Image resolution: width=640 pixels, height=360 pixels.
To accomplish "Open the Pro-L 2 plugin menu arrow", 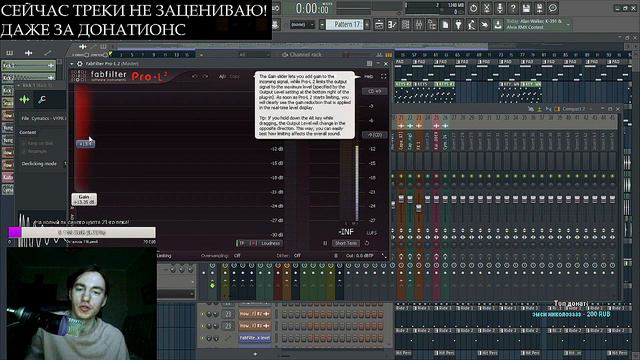I will pos(72,64).
